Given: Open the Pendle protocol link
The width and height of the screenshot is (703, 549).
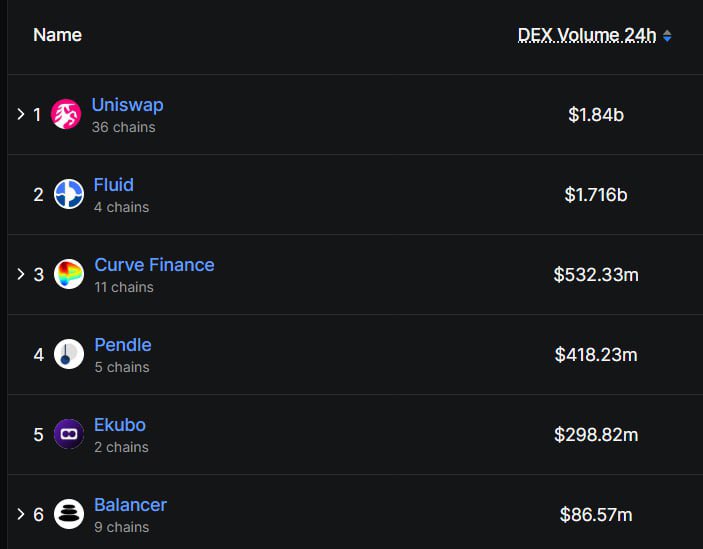Looking at the screenshot, I should click(x=123, y=345).
